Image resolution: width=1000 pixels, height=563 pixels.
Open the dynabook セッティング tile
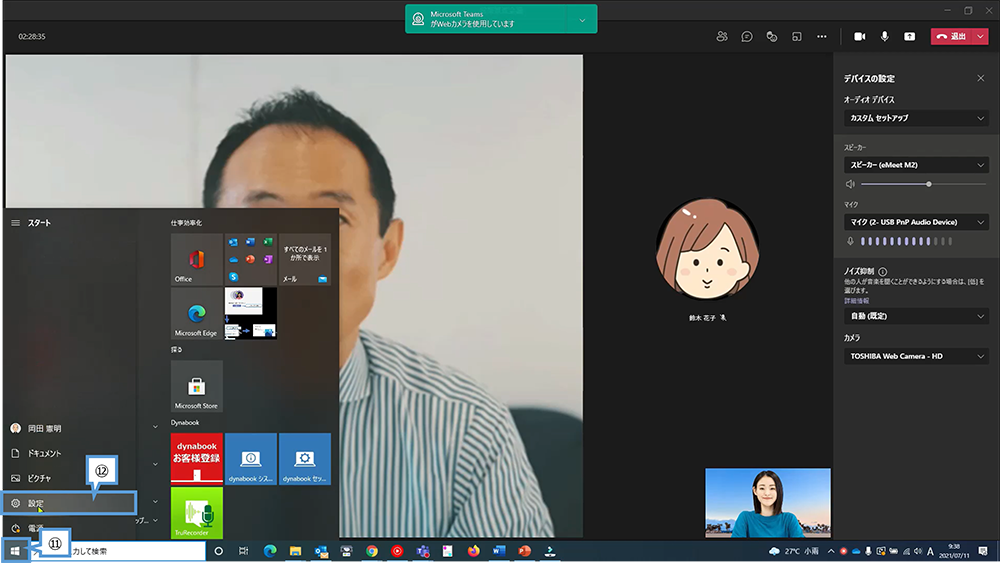(x=305, y=459)
